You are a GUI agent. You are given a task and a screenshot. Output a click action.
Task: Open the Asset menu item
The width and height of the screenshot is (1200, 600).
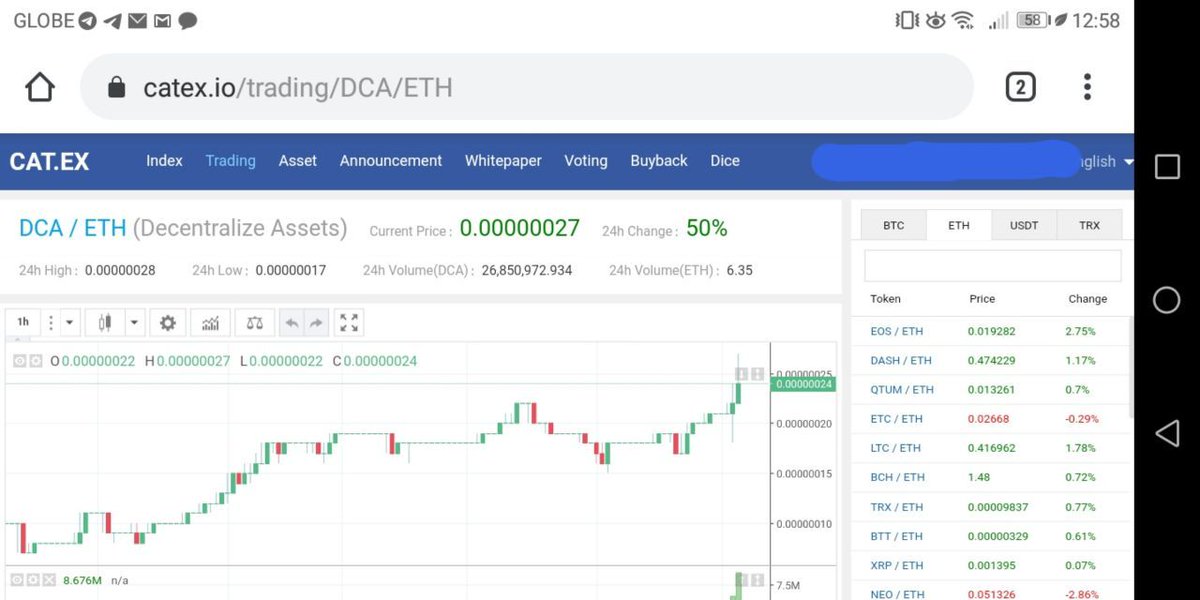(298, 160)
